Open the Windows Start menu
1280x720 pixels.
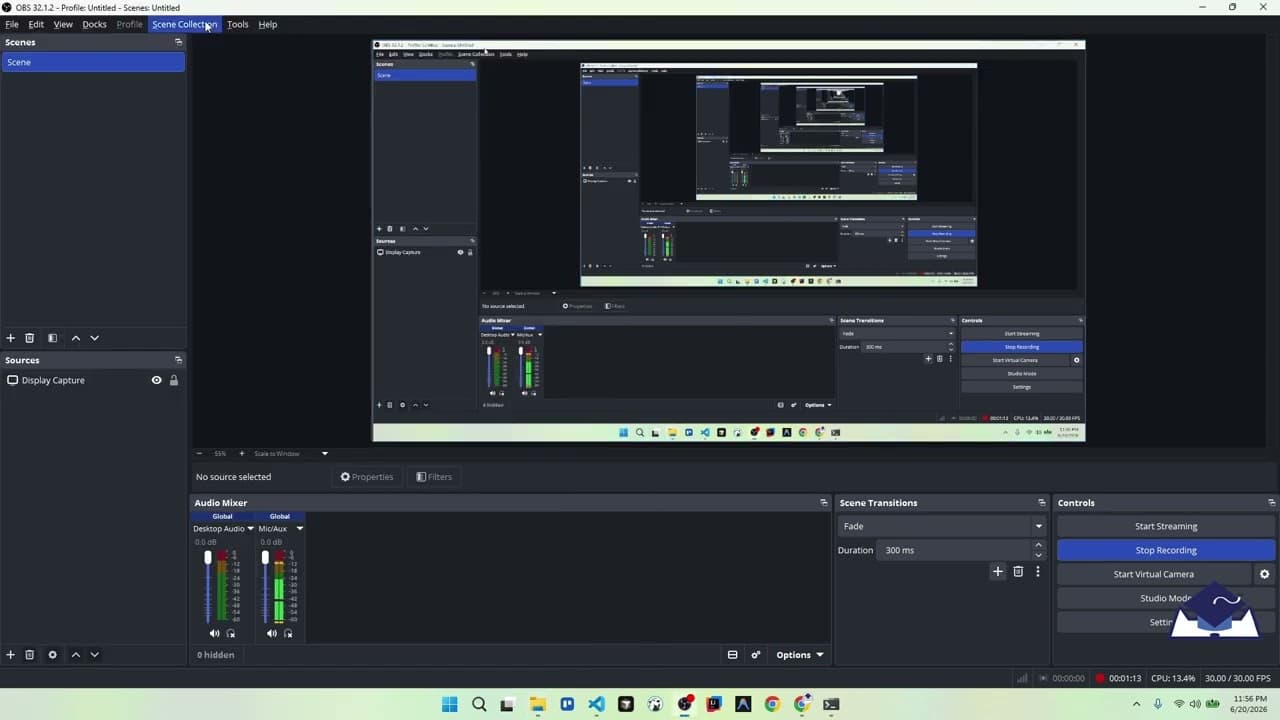[x=450, y=704]
